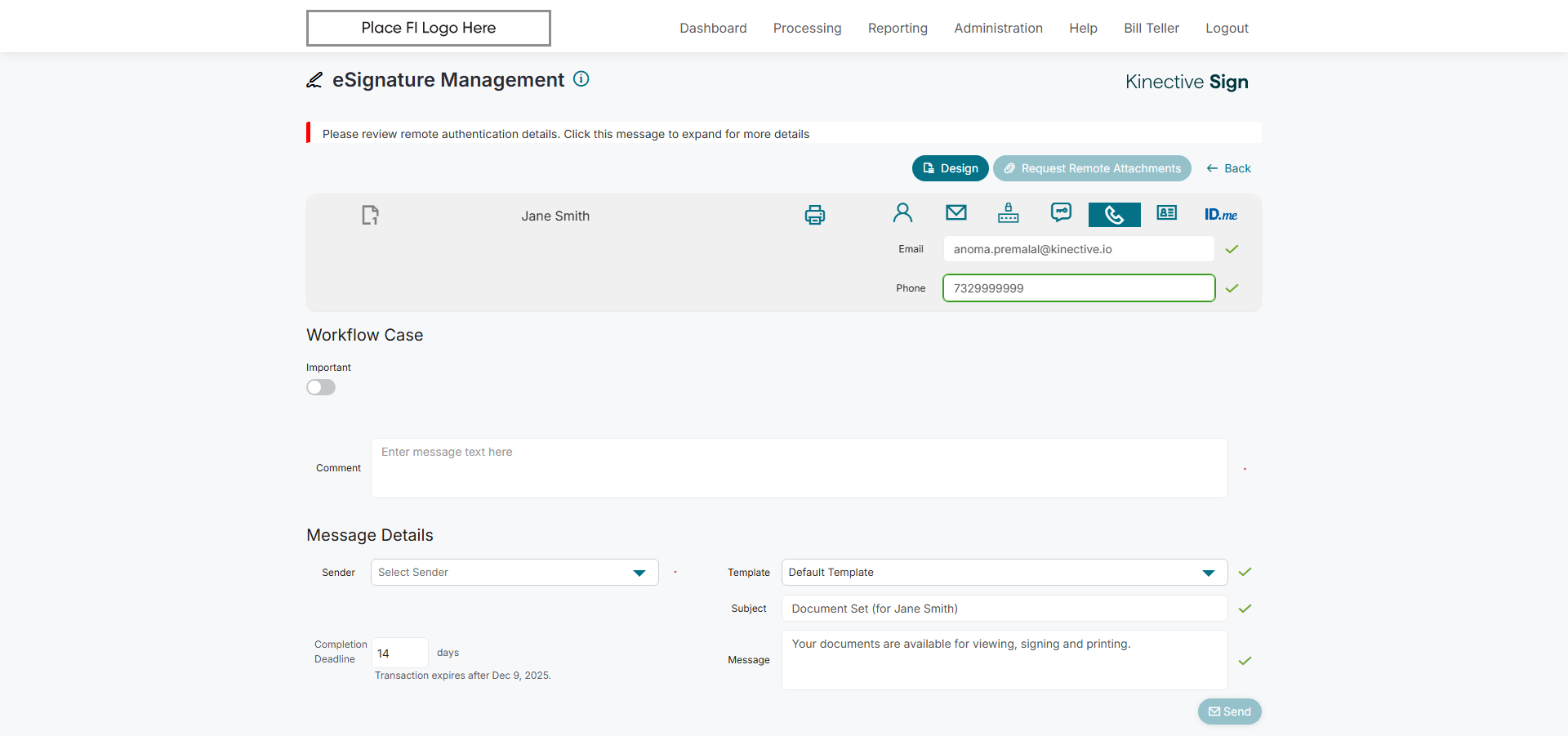Click the Subject input field

click(1004, 609)
